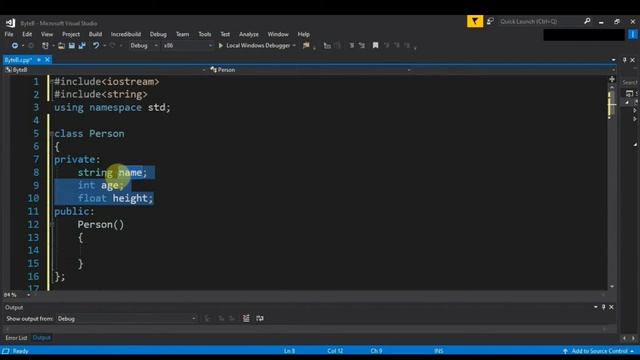Open the Solution Platforms x86 dropdown
Screen dimensions: 640x360
pos(187,46)
